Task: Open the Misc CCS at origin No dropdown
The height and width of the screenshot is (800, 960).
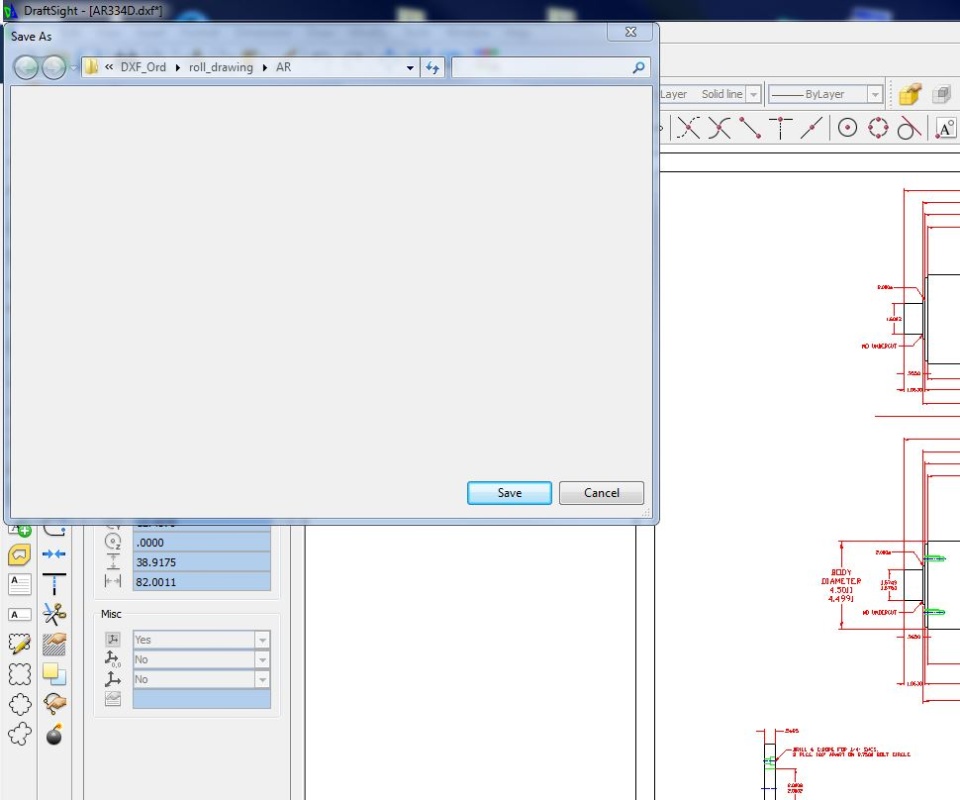Action: (263, 659)
